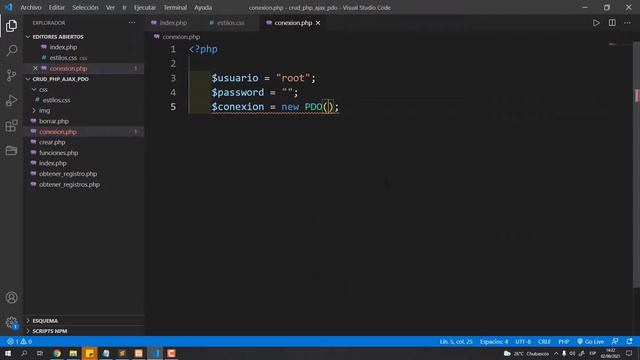640x360 pixels.
Task: Click errors and warnings indicator in status bar
Action: [x=19, y=341]
